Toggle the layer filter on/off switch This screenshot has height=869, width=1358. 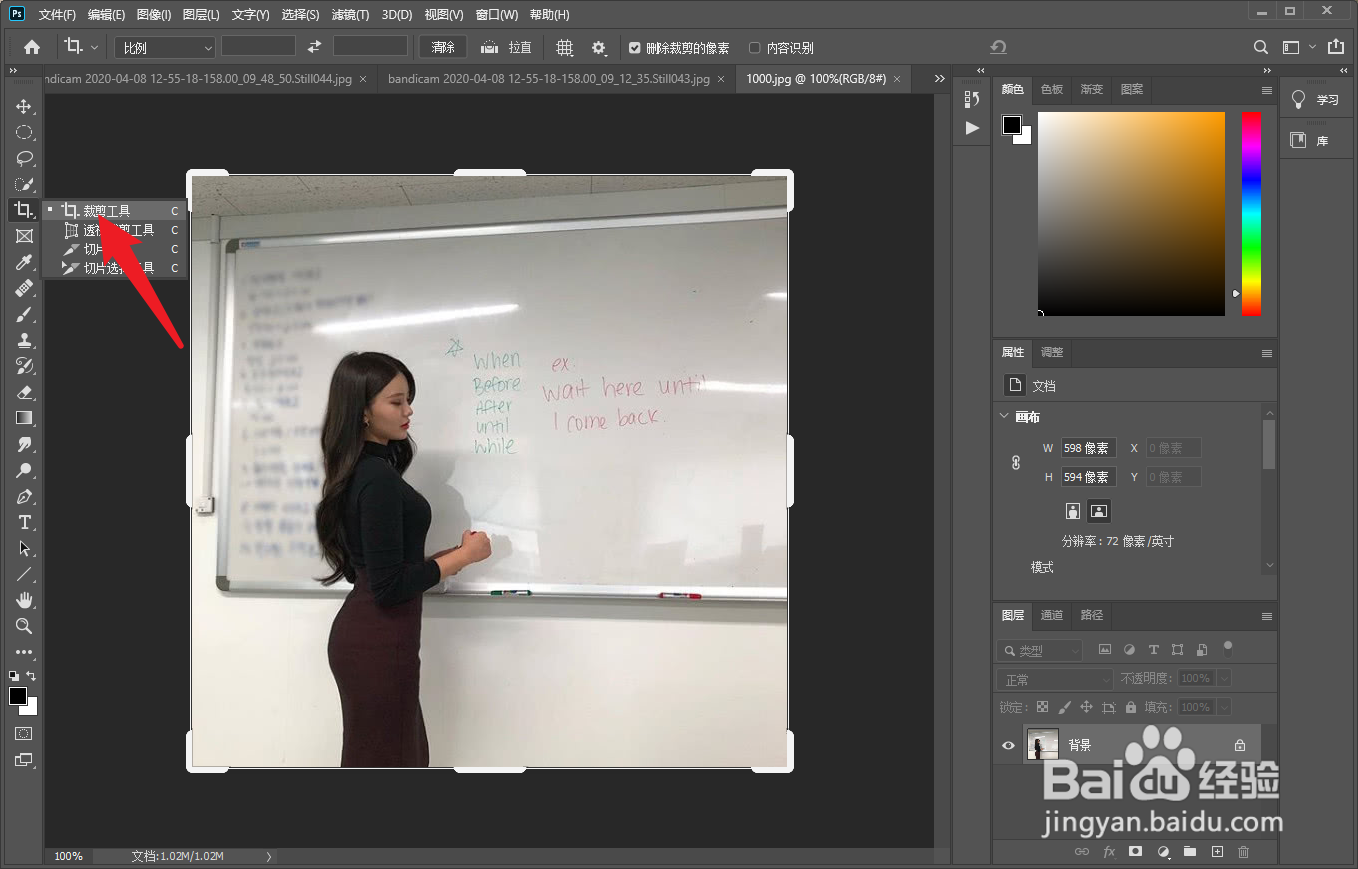[x=1228, y=648]
